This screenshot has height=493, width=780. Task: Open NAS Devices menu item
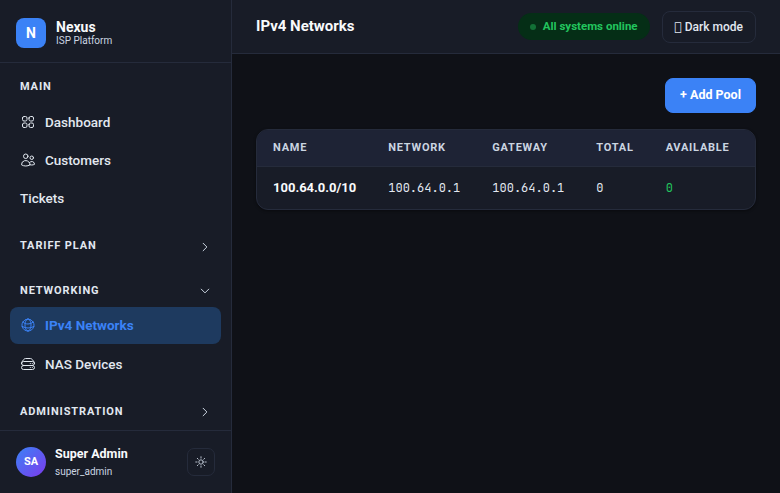(x=115, y=365)
